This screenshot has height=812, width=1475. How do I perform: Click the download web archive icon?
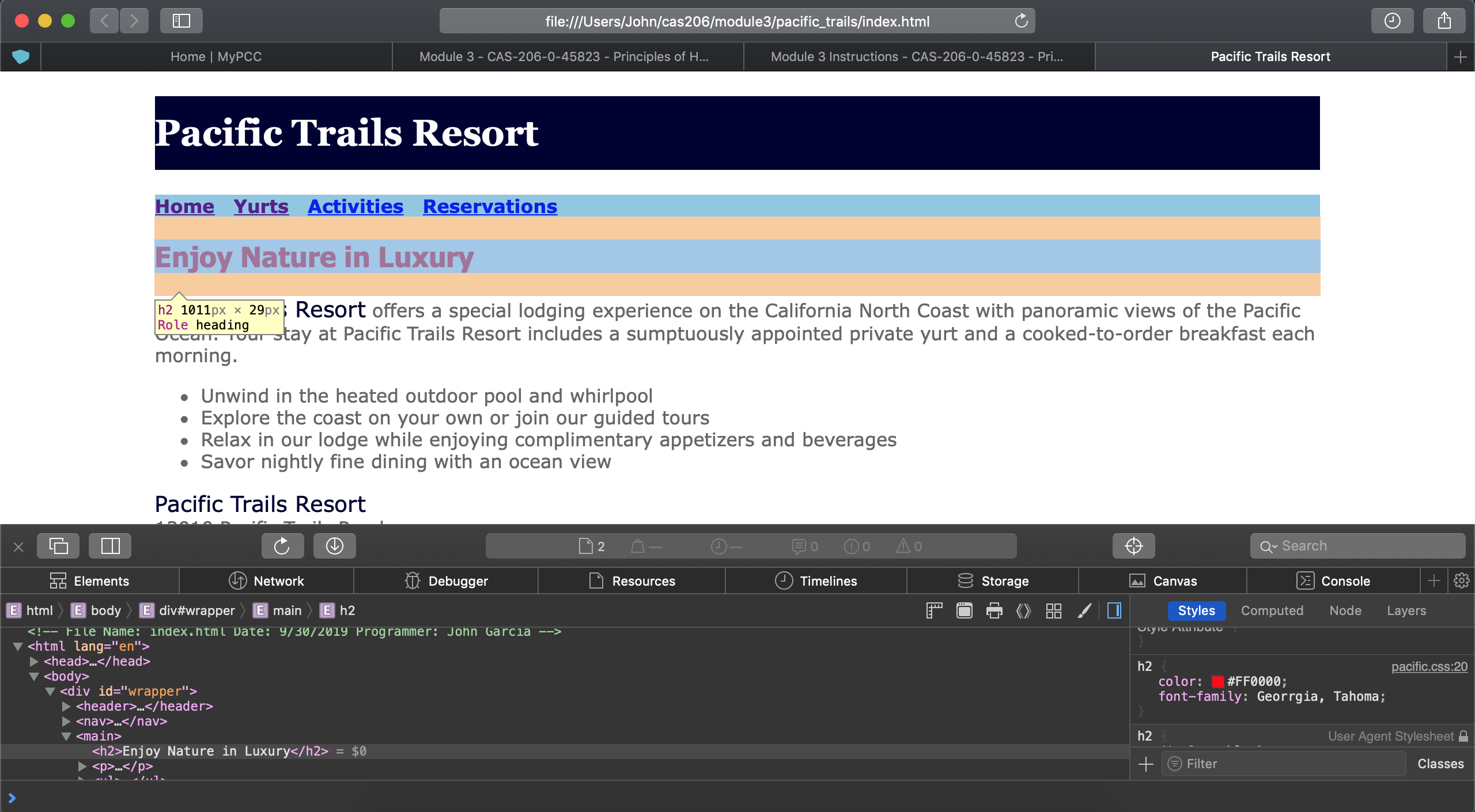click(334, 546)
